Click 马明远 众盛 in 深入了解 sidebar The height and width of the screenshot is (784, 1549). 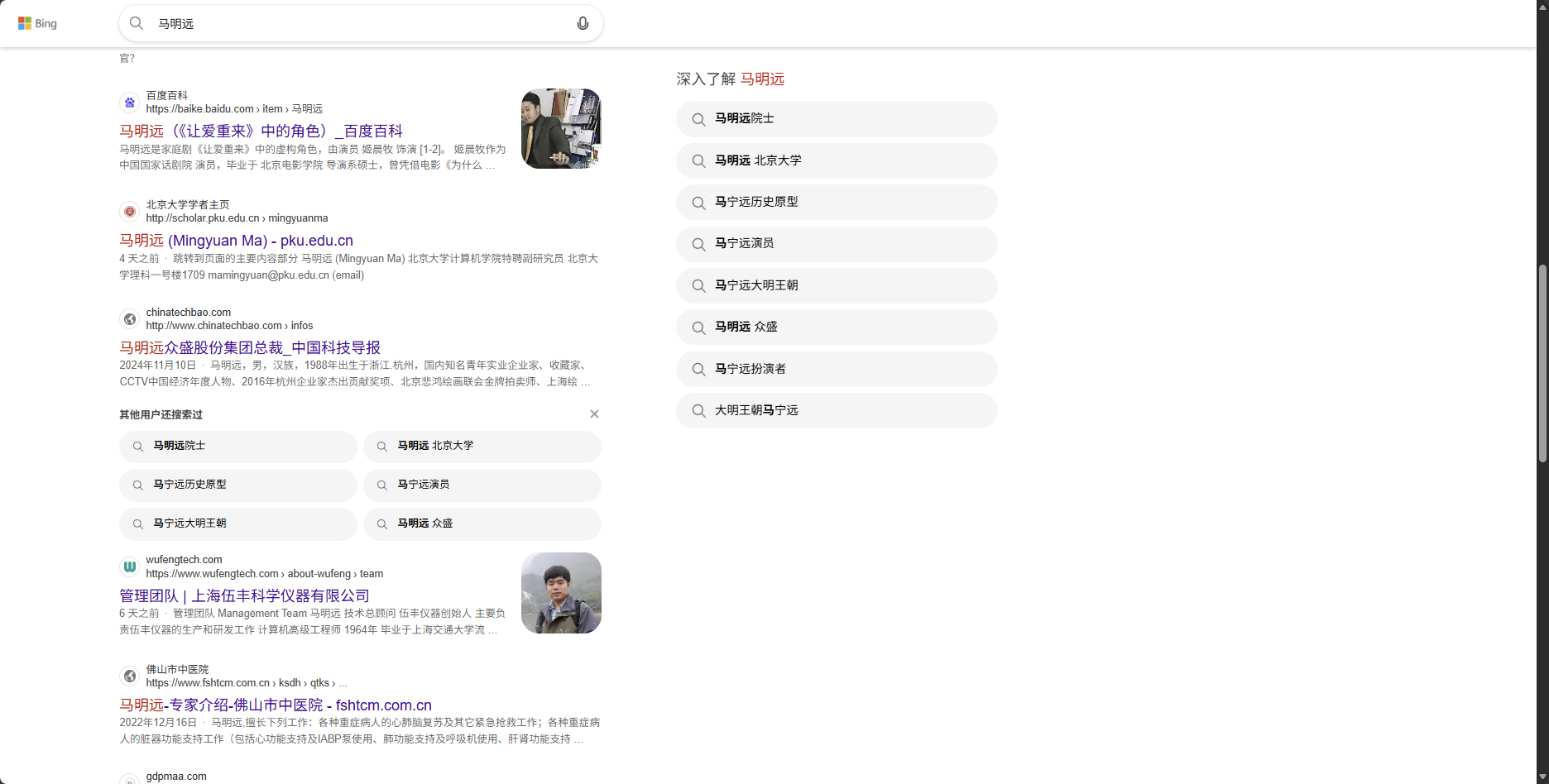pos(837,327)
